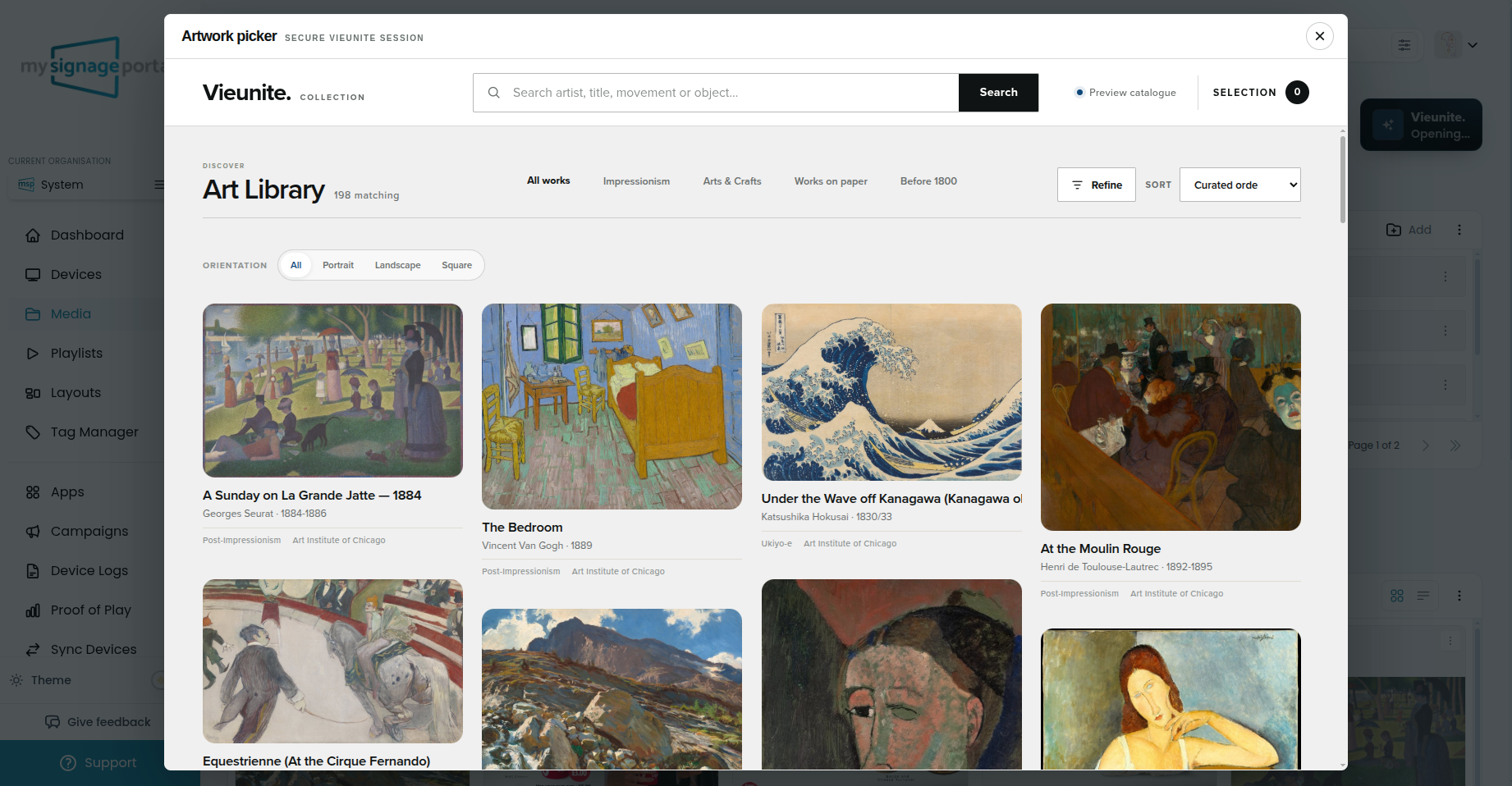Switch to Works on paper tab

831,181
